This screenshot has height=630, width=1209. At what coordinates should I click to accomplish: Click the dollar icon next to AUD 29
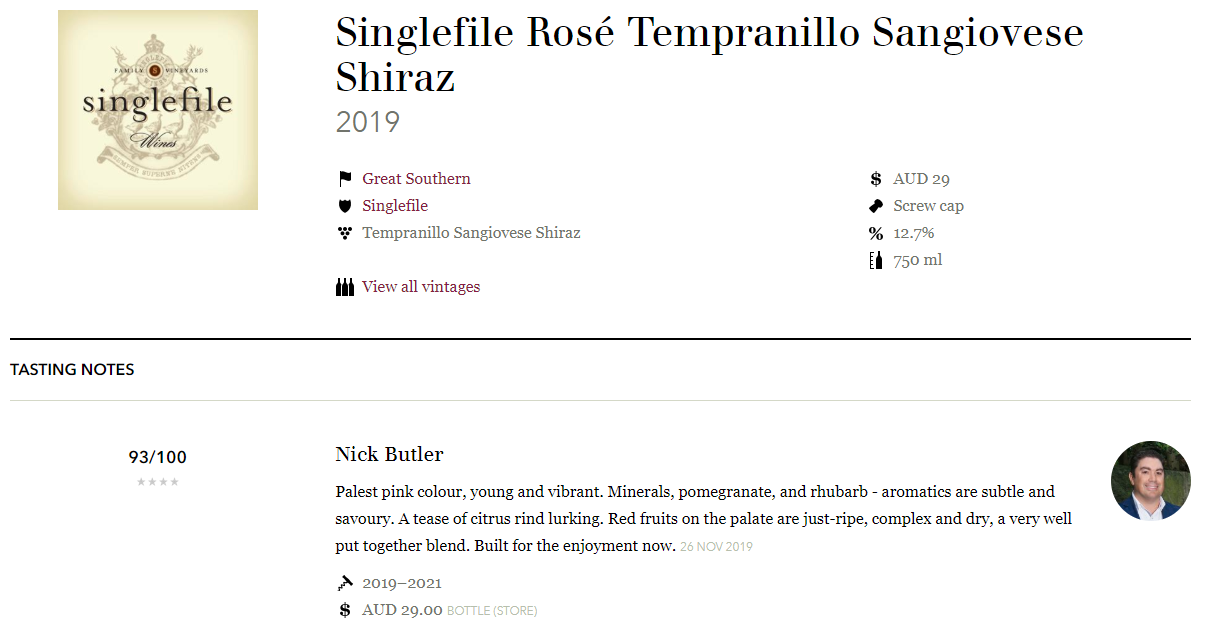(876, 179)
